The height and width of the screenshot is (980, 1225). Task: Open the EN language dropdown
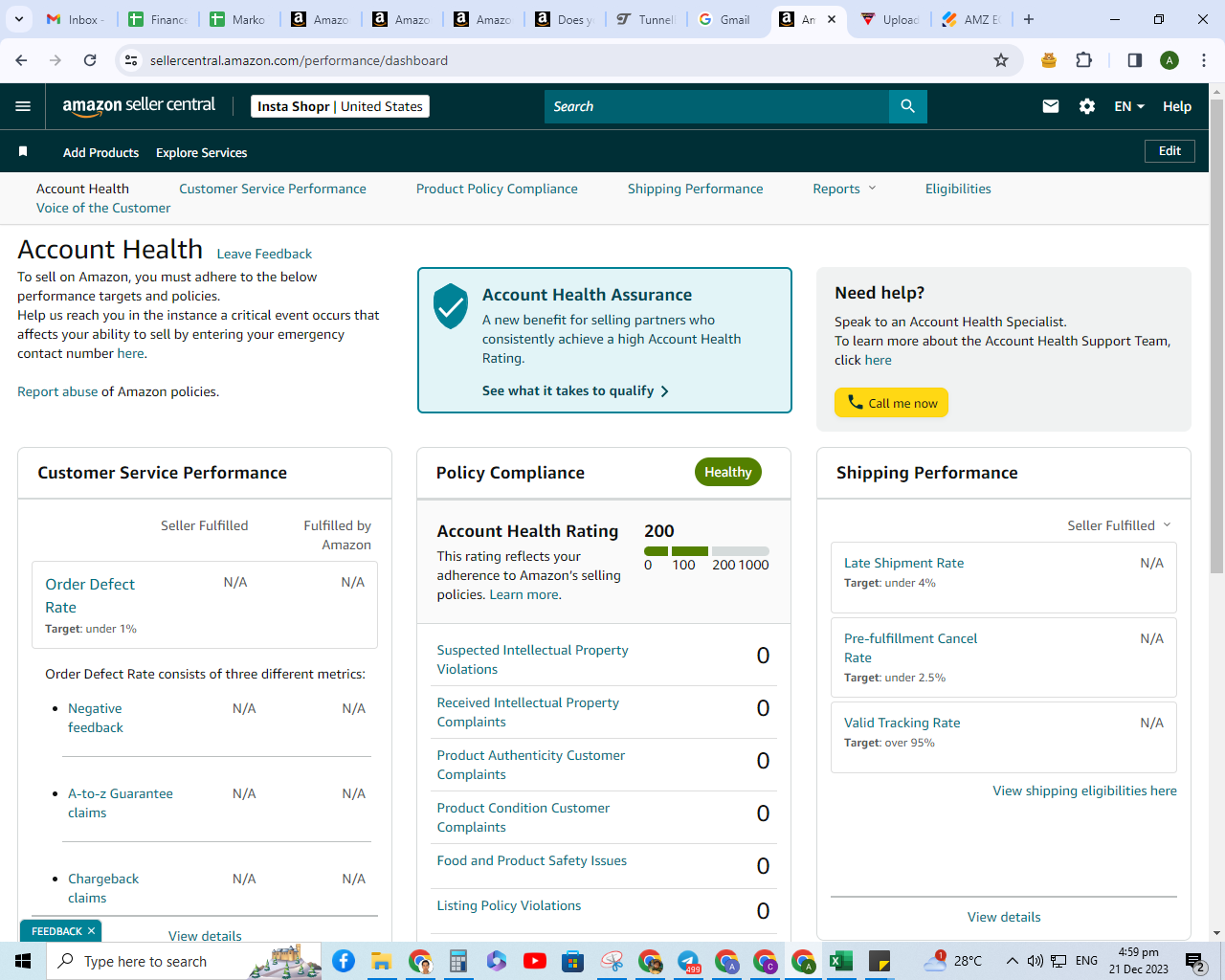(x=1129, y=106)
